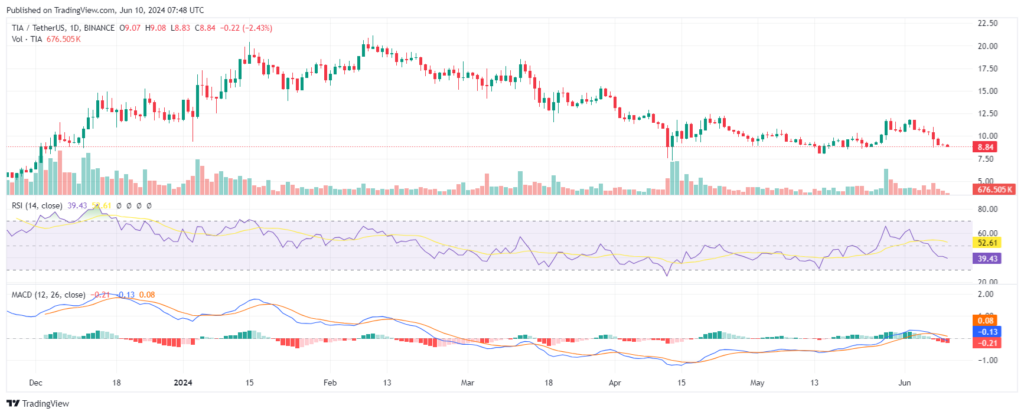Viewport: 1024px width, 415px height.
Task: Click the May label on the time axis
Action: [757, 381]
